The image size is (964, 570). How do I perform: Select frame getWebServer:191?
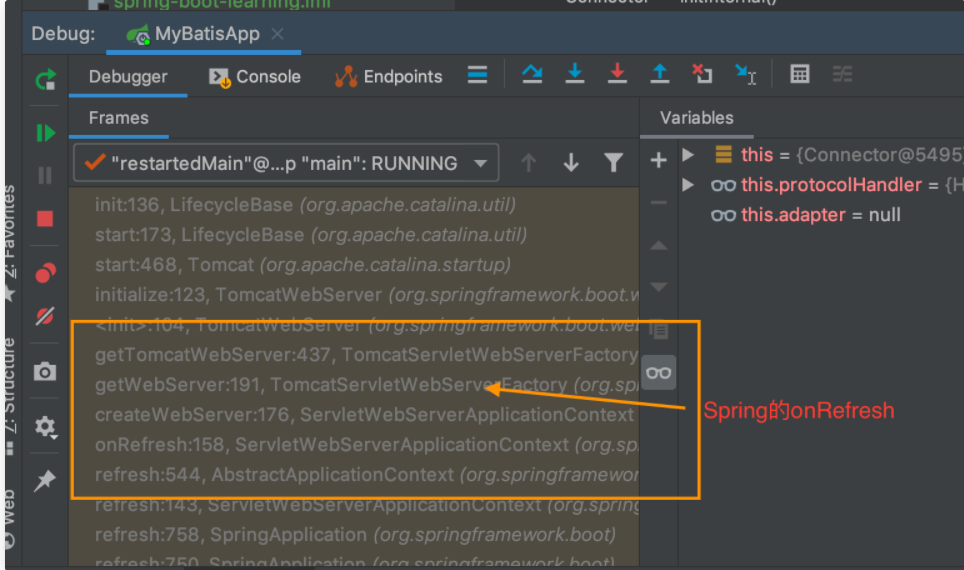coord(354,385)
